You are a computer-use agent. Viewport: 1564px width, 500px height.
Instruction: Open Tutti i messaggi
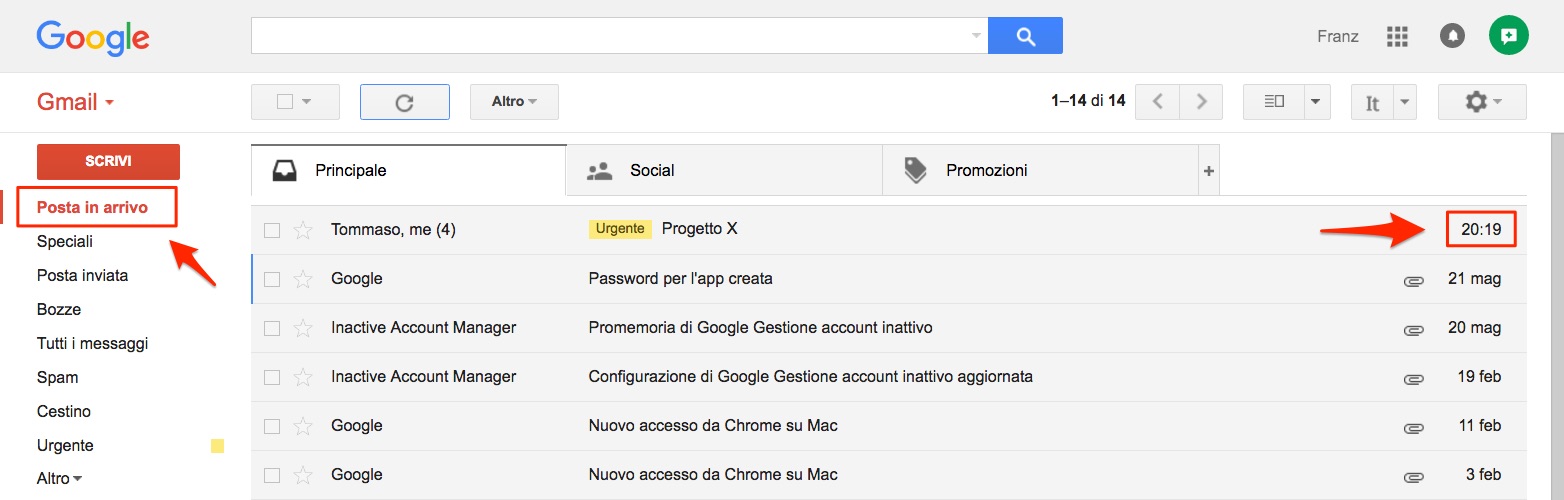pos(92,344)
